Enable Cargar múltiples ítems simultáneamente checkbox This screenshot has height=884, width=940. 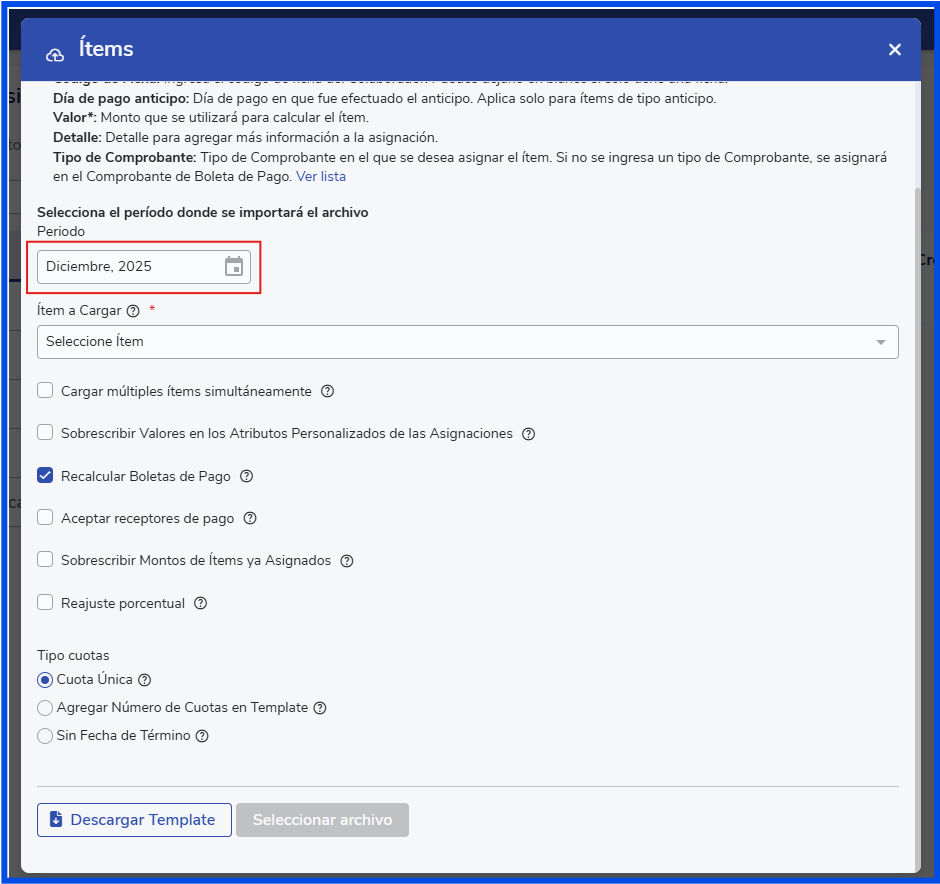[x=45, y=391]
